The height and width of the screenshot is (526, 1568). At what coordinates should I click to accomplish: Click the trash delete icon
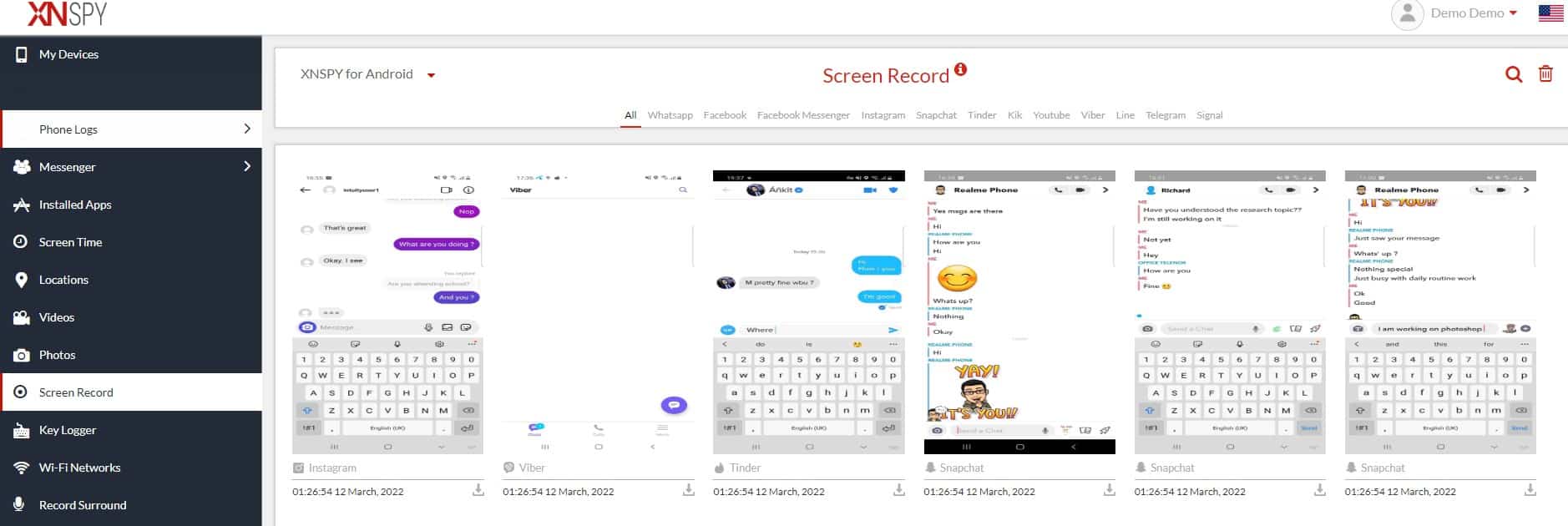pyautogui.click(x=1545, y=74)
